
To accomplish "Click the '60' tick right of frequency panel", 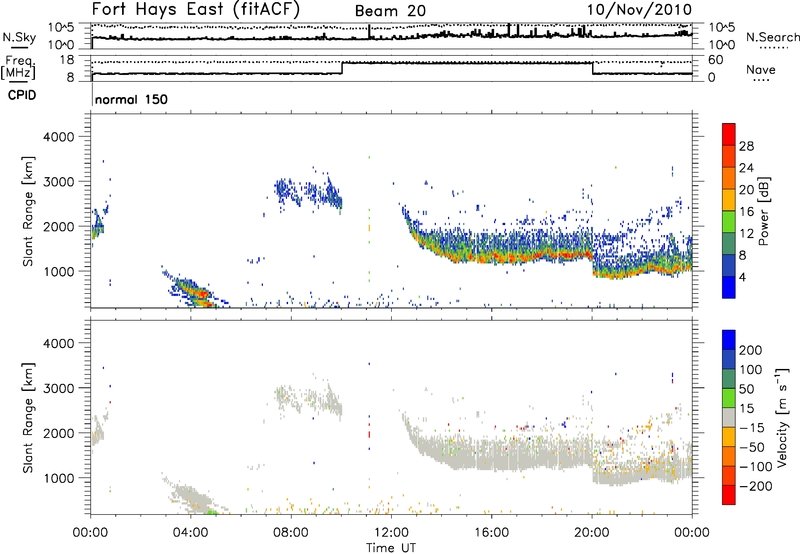I will (716, 60).
